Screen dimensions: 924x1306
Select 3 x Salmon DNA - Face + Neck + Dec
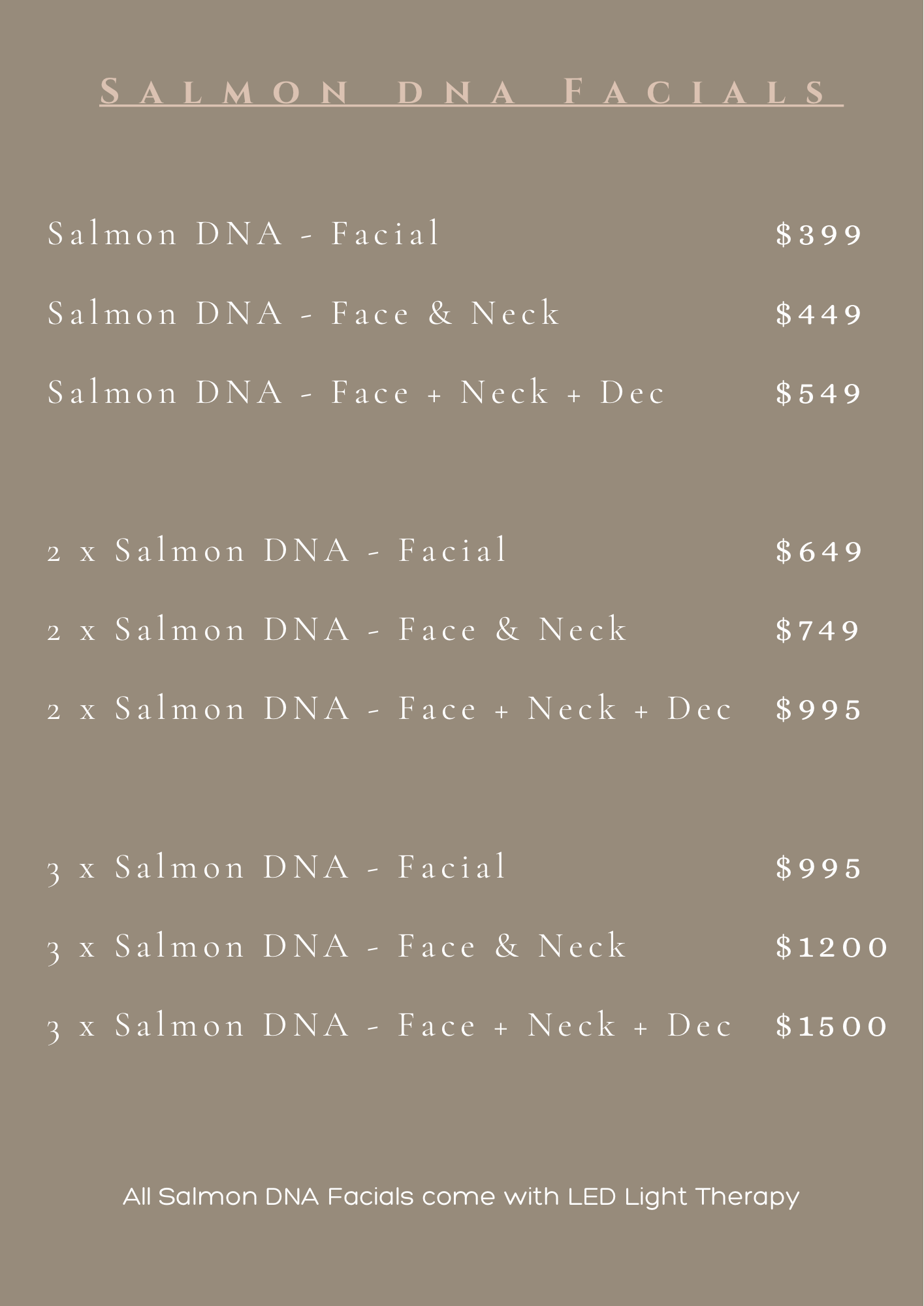[389, 1026]
